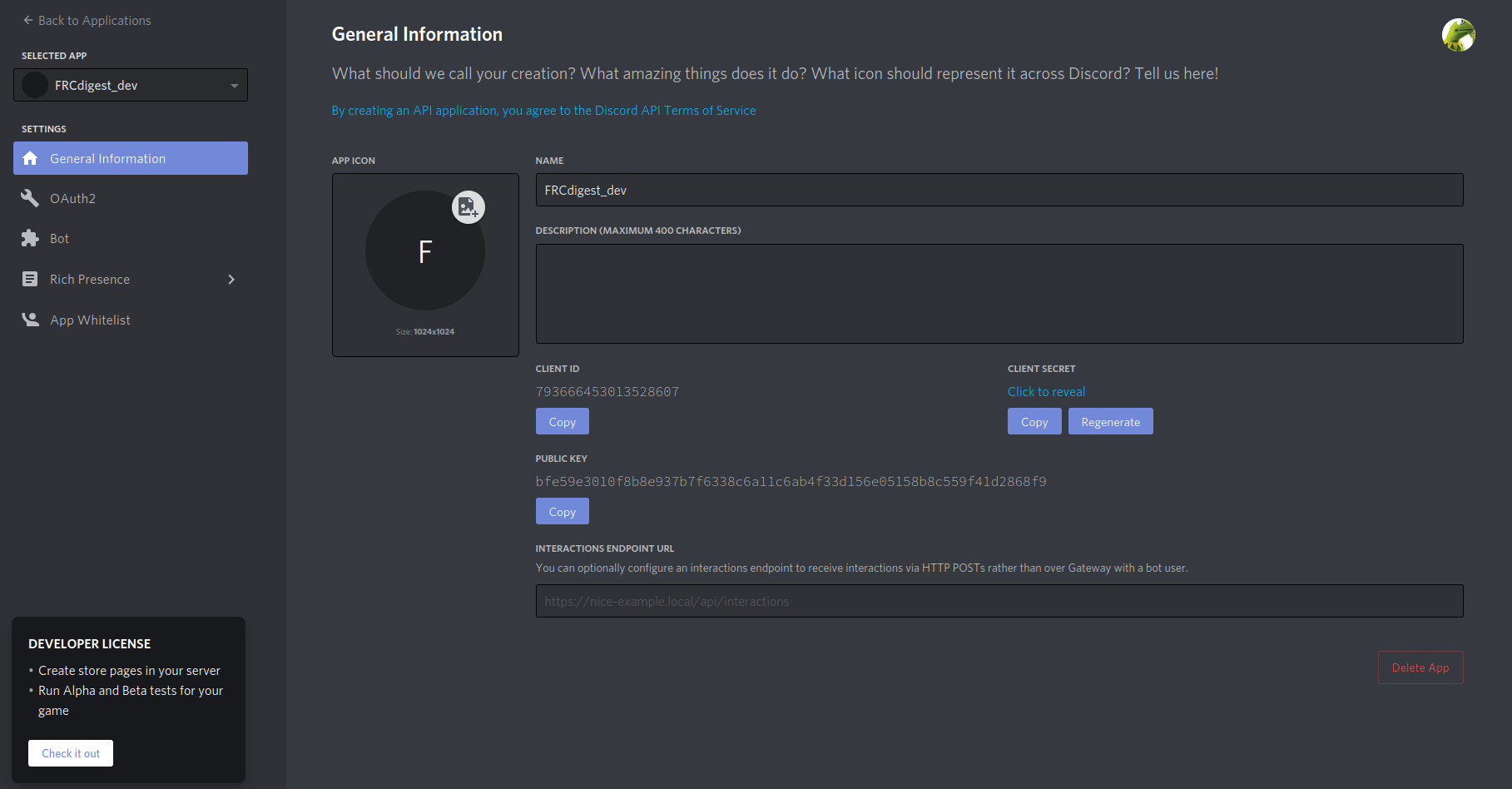Open the Rich Presence section

131,279
